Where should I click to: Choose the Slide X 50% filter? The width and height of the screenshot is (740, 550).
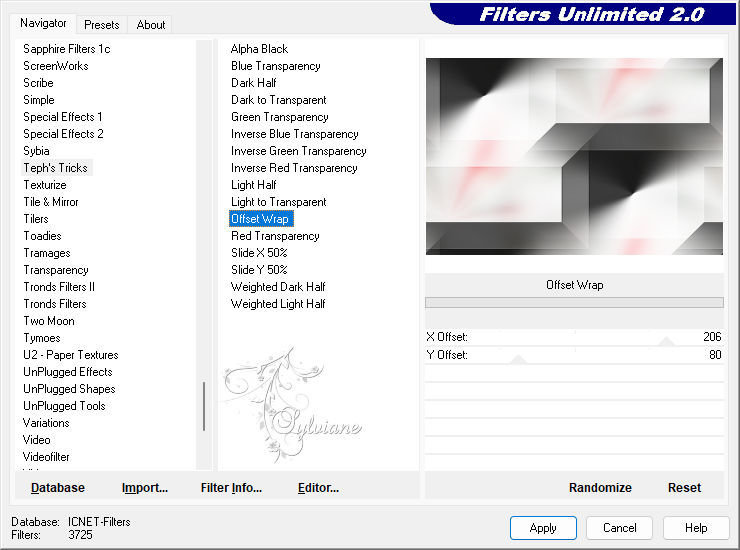pyautogui.click(x=259, y=253)
